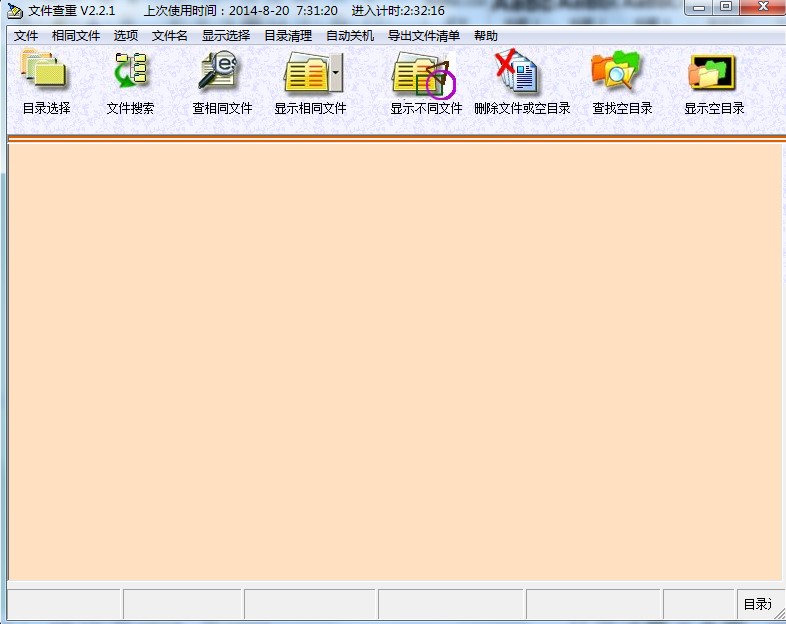Open the 自动关机 menu
This screenshot has height=624, width=786.
[x=350, y=36]
